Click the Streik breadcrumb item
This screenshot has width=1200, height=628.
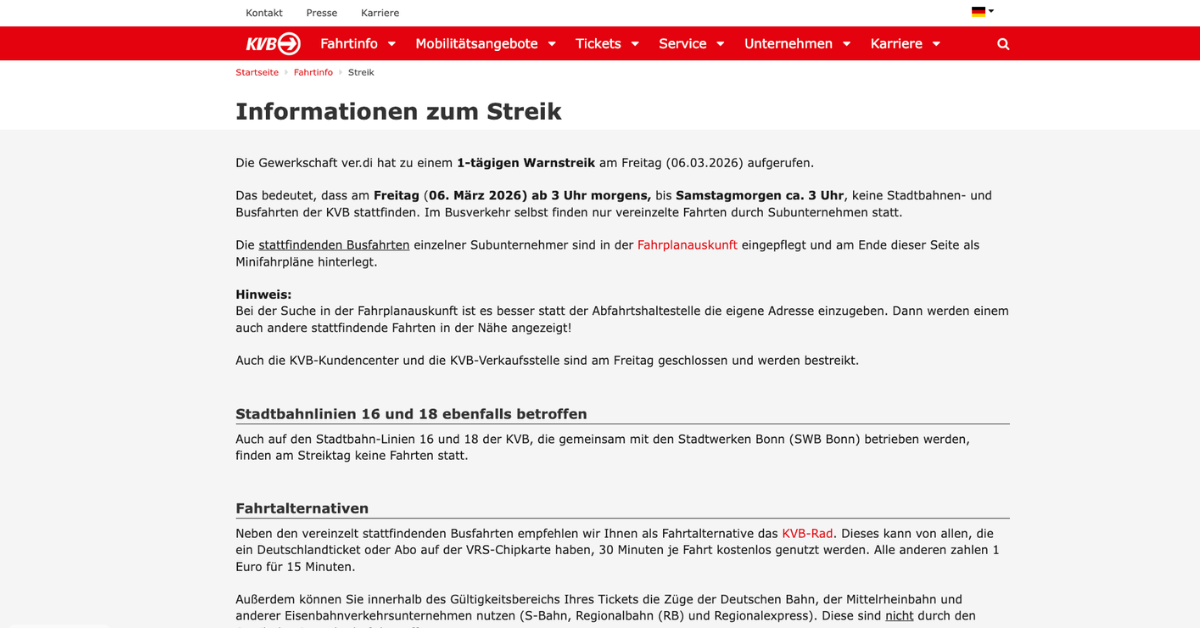tap(361, 72)
